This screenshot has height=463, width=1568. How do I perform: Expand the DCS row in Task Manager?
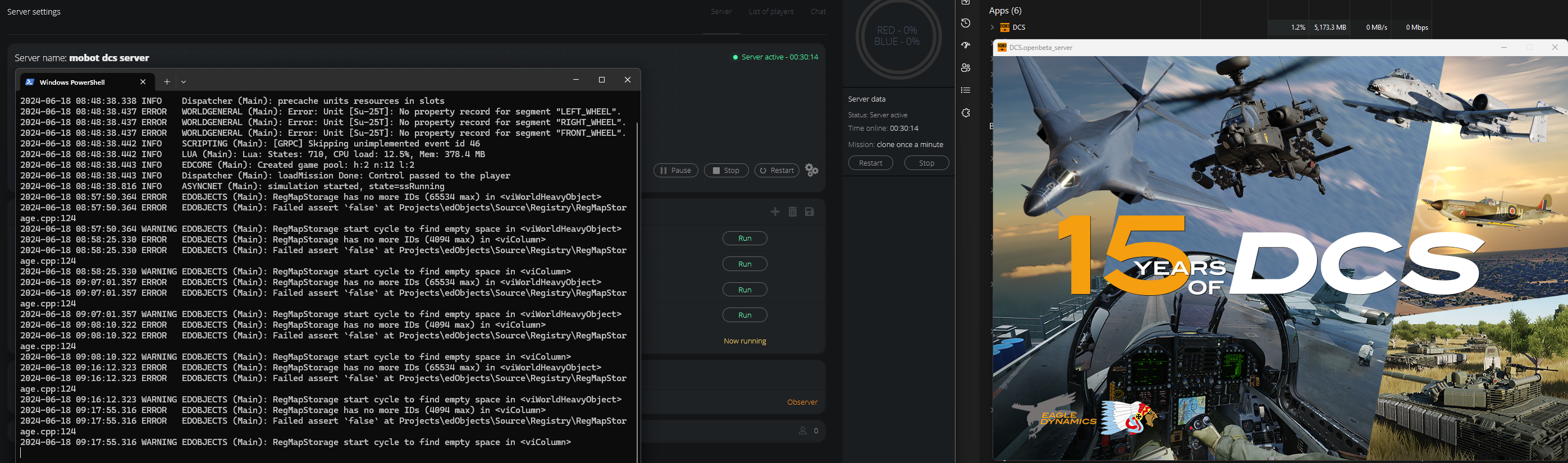(x=992, y=27)
